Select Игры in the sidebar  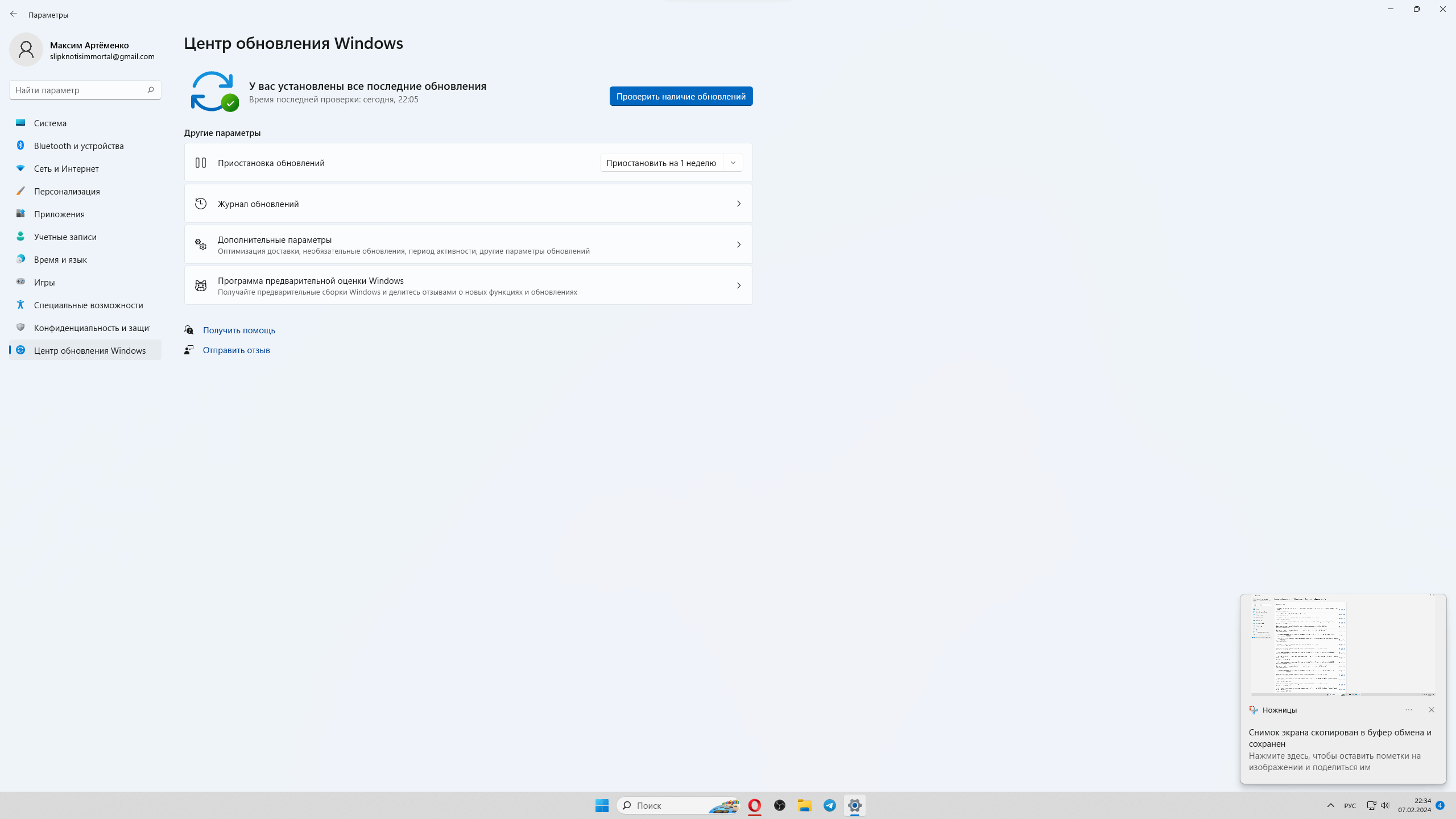point(85,282)
